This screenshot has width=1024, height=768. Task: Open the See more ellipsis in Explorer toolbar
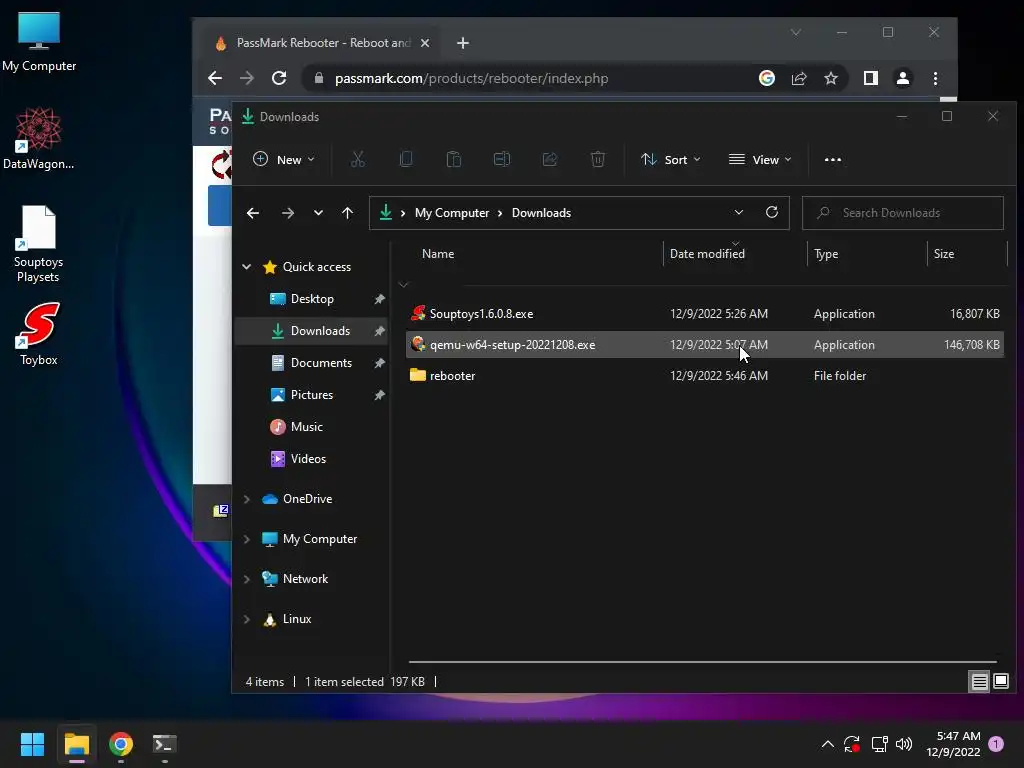pos(833,159)
